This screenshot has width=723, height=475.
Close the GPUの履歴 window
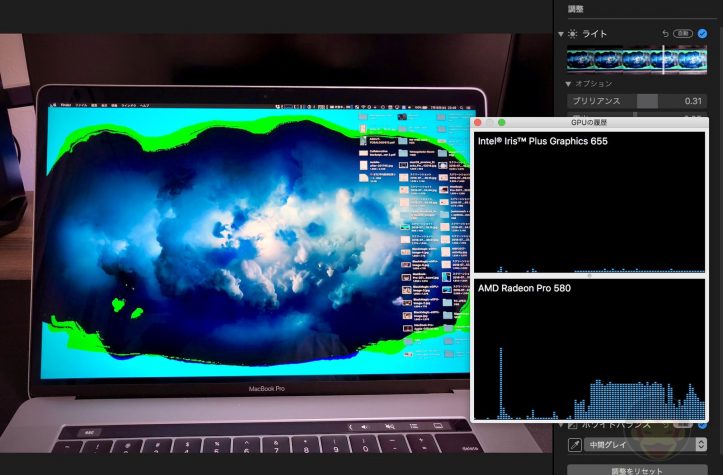click(x=478, y=122)
